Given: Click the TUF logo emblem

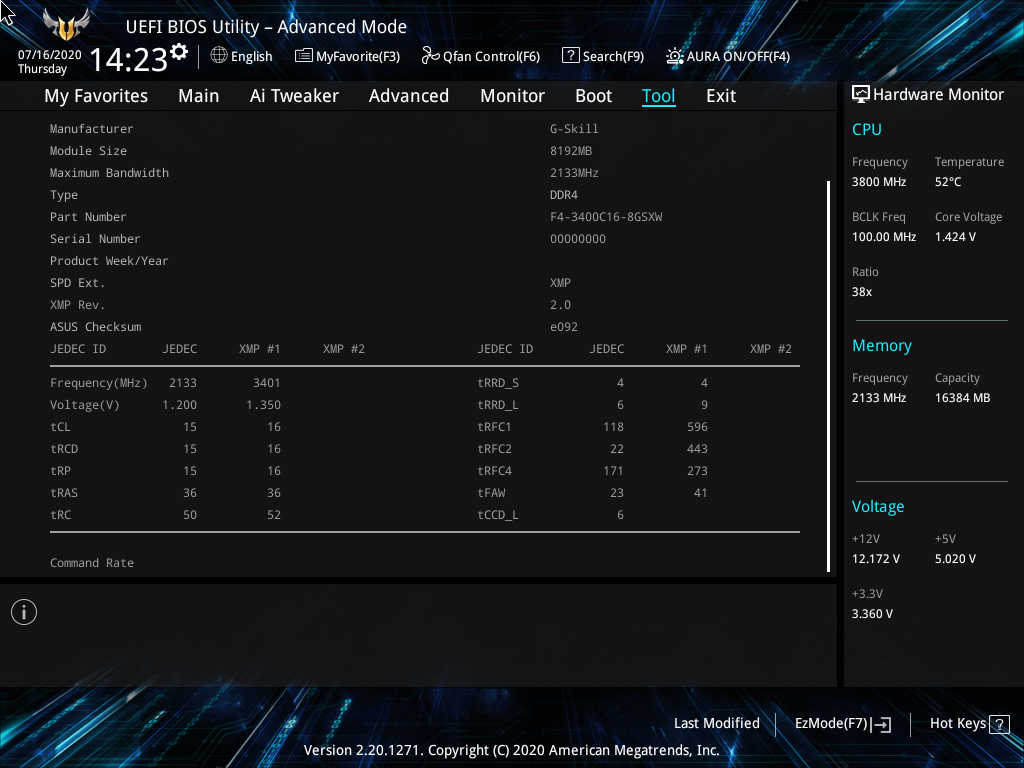Looking at the screenshot, I should click(x=66, y=24).
